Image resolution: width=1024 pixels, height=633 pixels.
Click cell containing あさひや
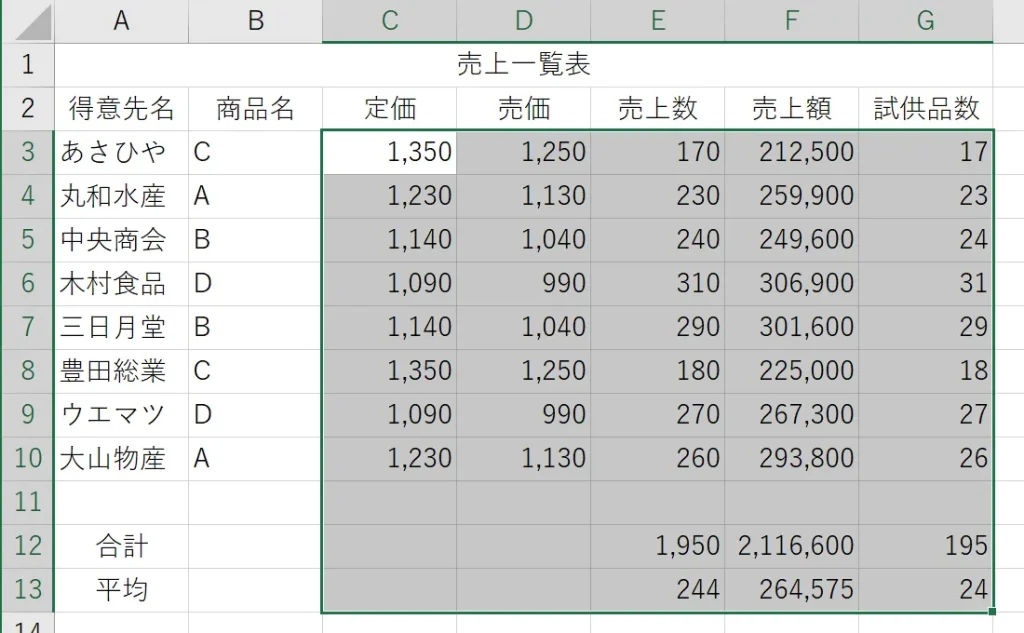121,152
